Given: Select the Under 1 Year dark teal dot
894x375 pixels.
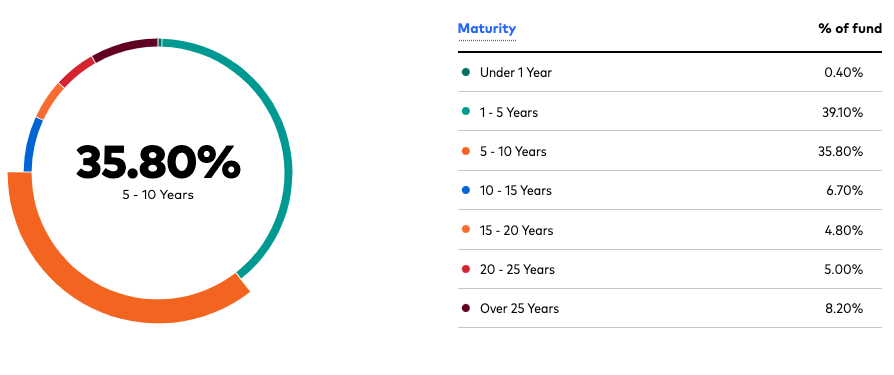Looking at the screenshot, I should (x=466, y=72).
